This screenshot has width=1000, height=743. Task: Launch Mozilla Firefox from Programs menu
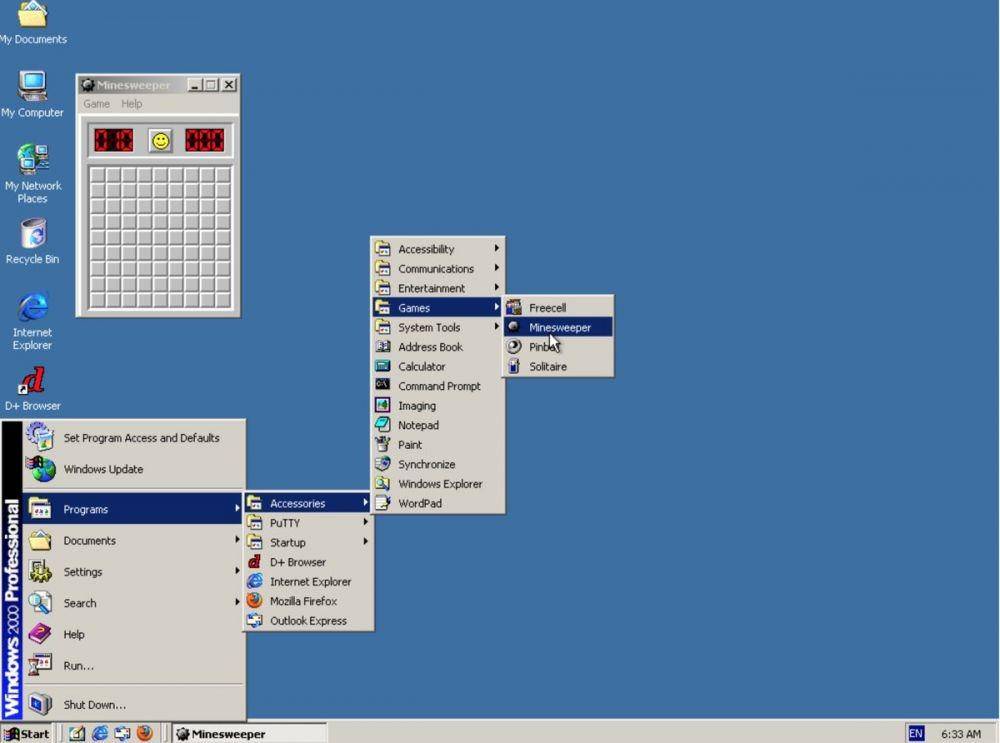(x=308, y=601)
